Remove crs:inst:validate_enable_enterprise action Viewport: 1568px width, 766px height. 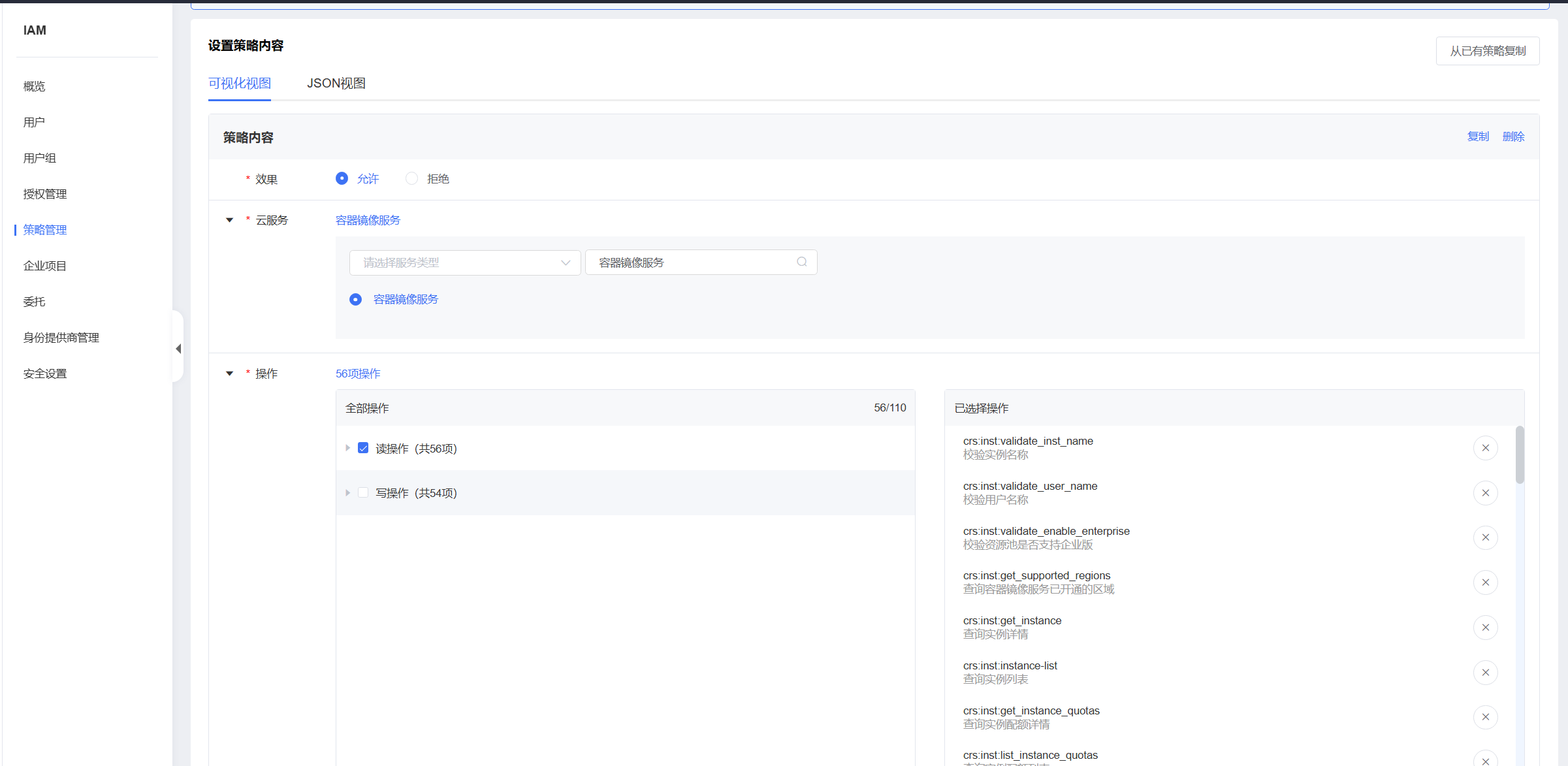(1485, 537)
